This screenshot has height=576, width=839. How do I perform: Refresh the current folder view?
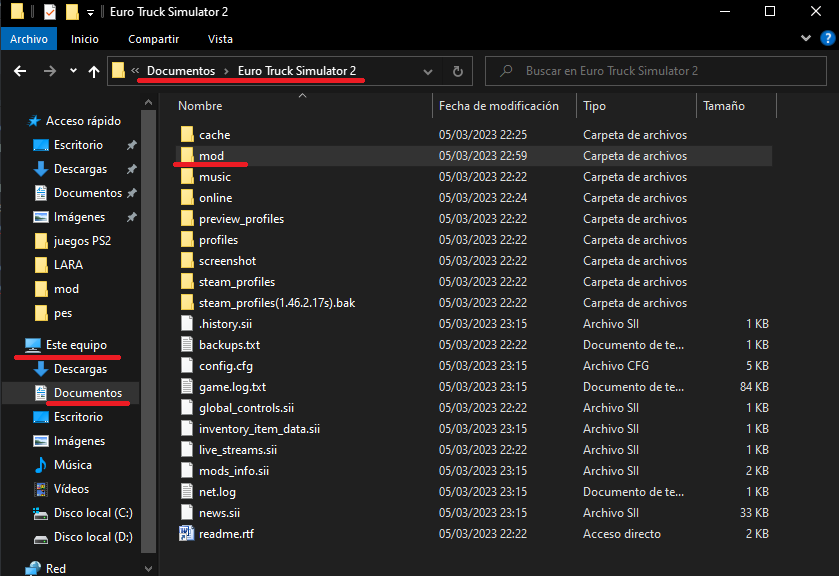tap(457, 71)
